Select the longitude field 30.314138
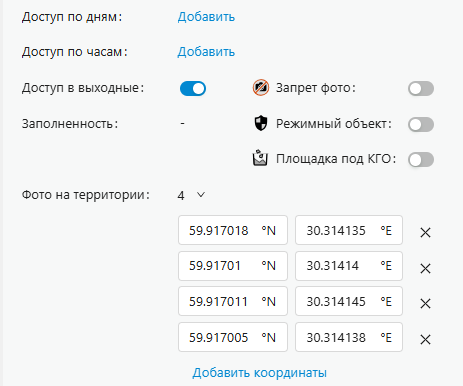This screenshot has height=386, width=463. pos(349,337)
